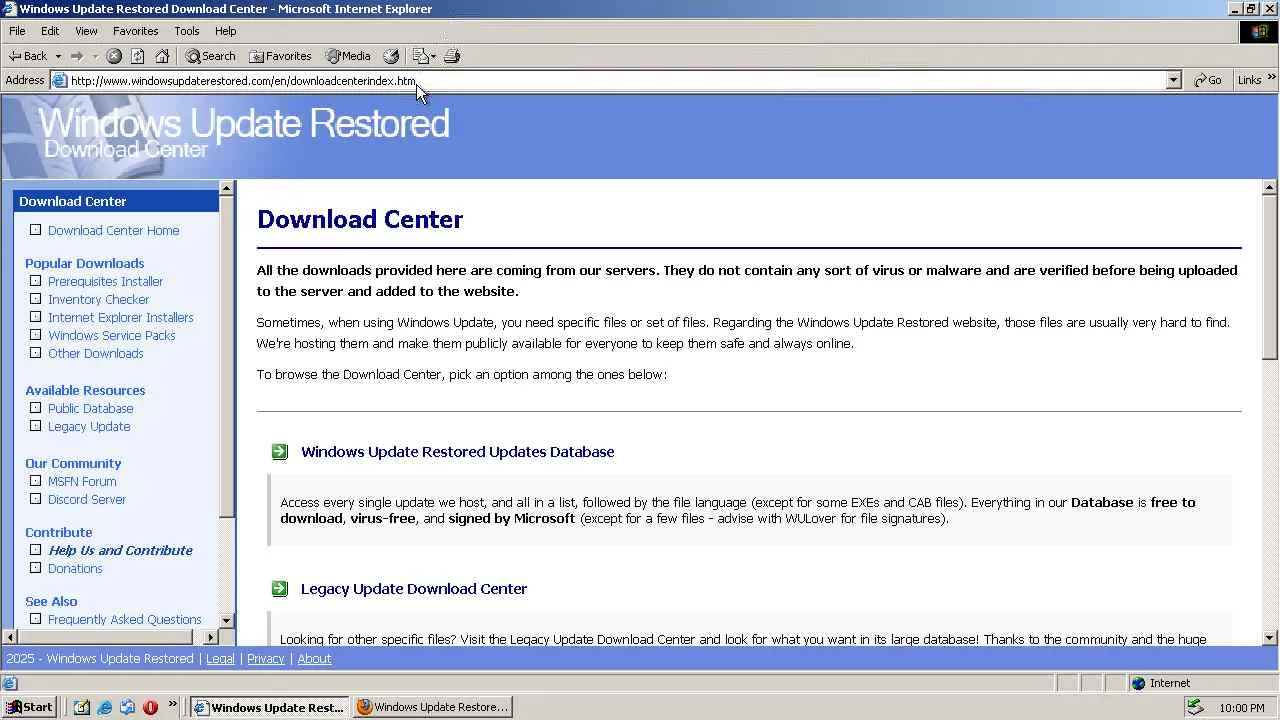Click the first Quick Launch notepad icon
1280x720 pixels.
[x=82, y=707]
